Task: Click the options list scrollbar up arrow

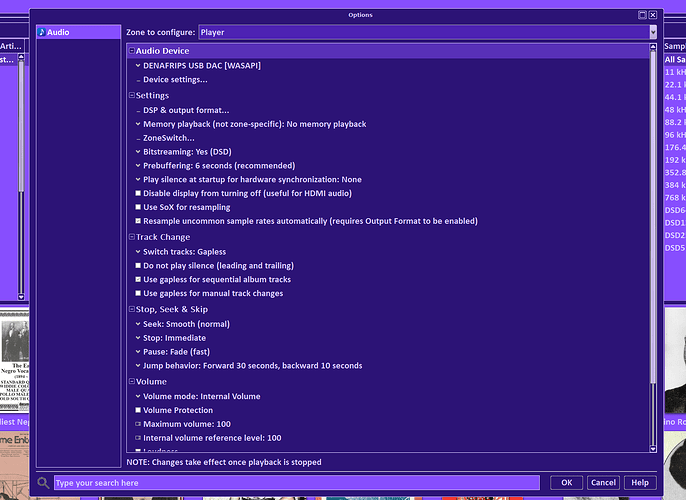Action: [653, 46]
